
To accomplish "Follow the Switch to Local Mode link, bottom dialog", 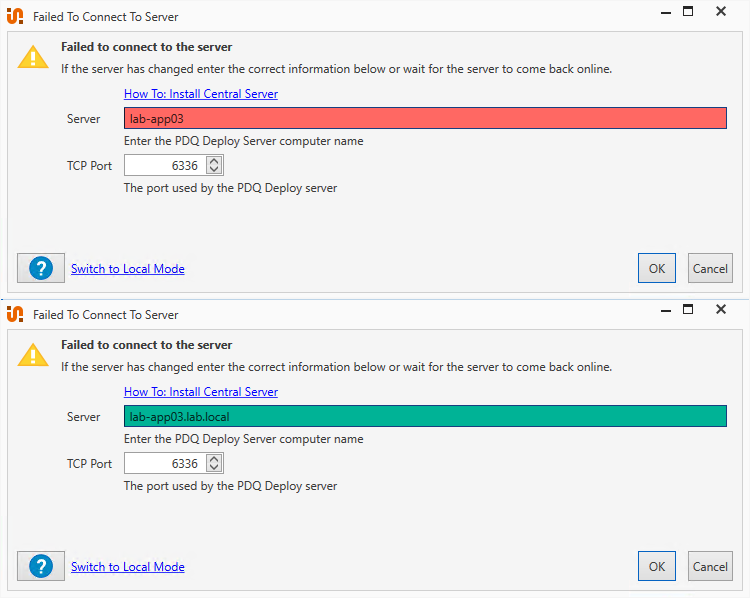I will pos(128,566).
